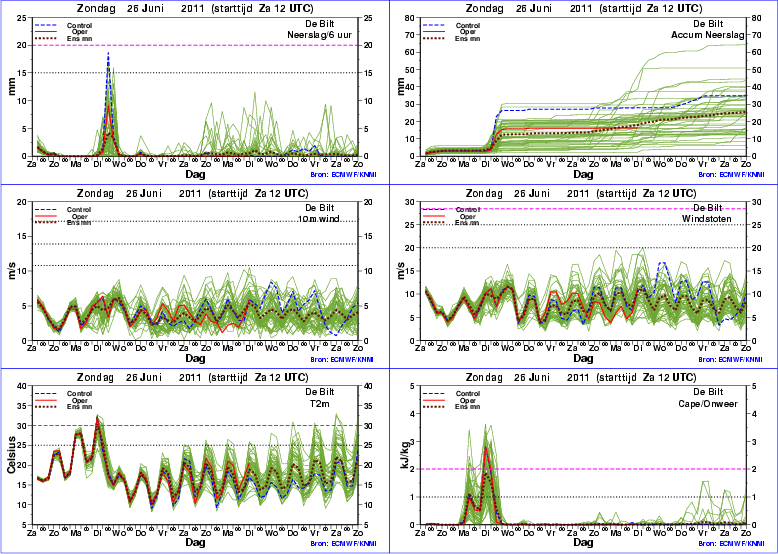The width and height of the screenshot is (778, 554).
Task: Click 'Control' legend entry in Windstoten chart
Action: pos(468,210)
